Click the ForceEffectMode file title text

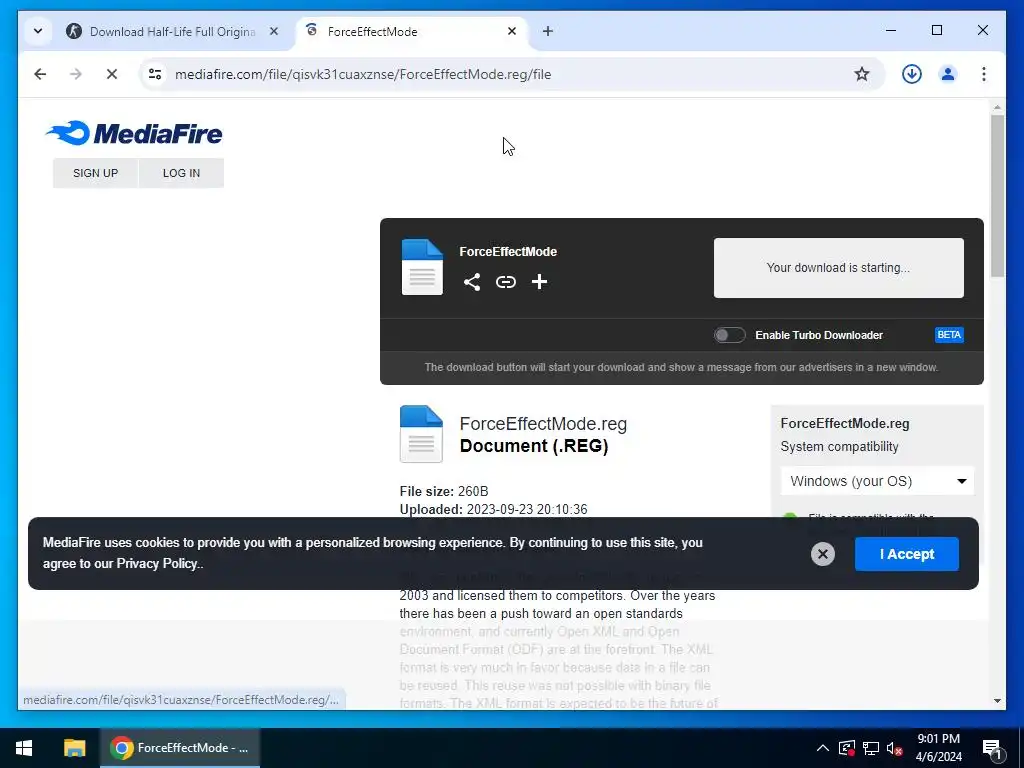coord(508,251)
